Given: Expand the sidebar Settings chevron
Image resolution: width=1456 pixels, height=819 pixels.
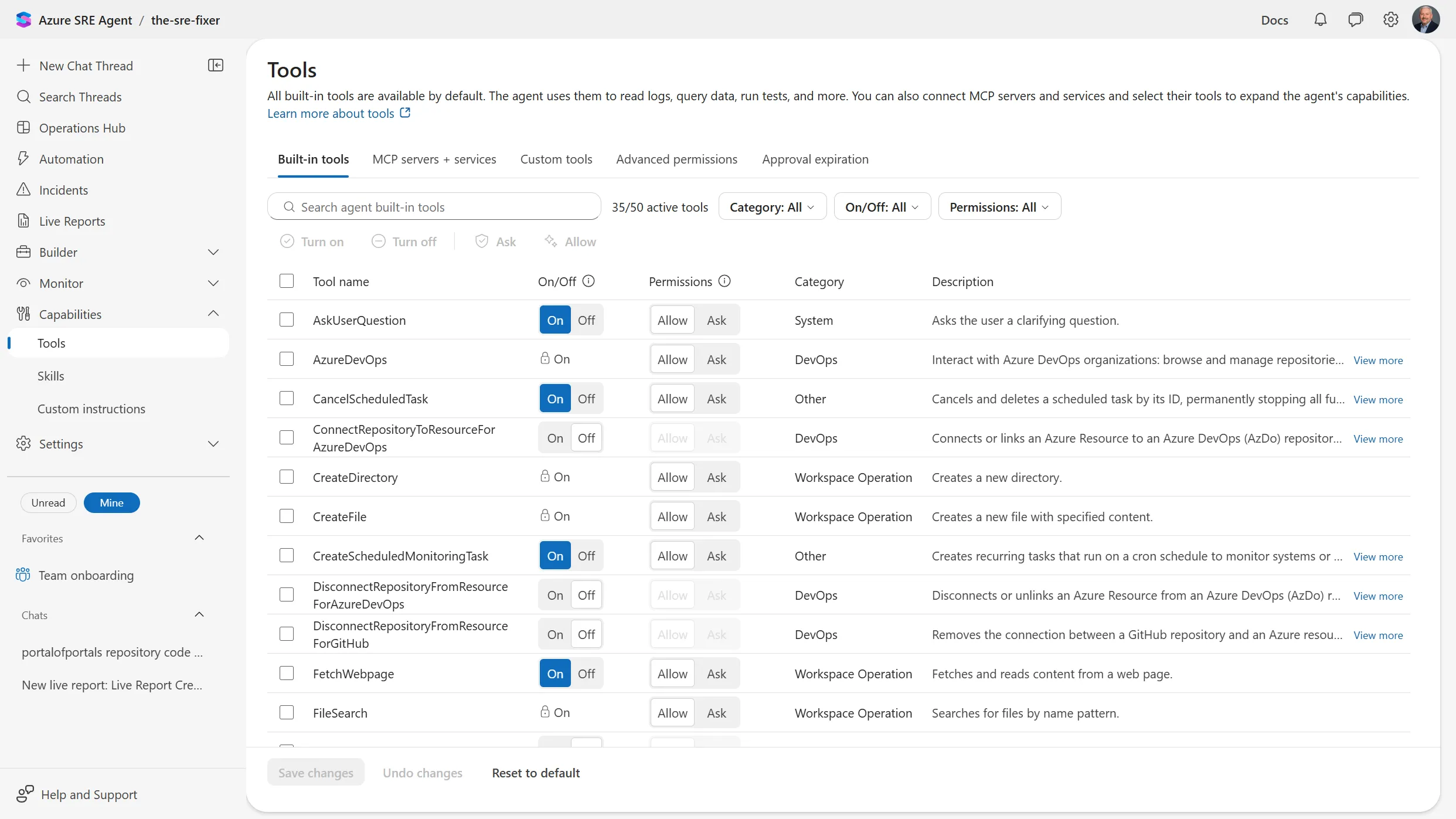Looking at the screenshot, I should tap(213, 443).
